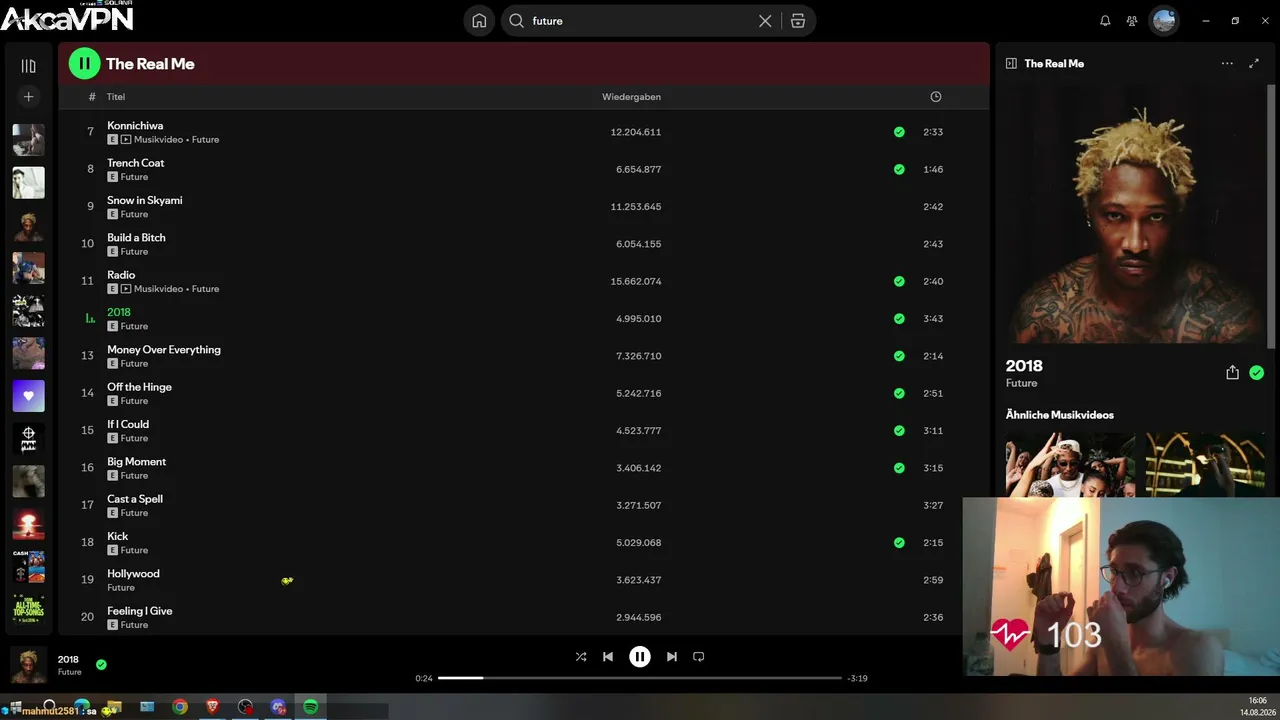
Task: Open Musikvideo link under Radio
Action: click(158, 289)
